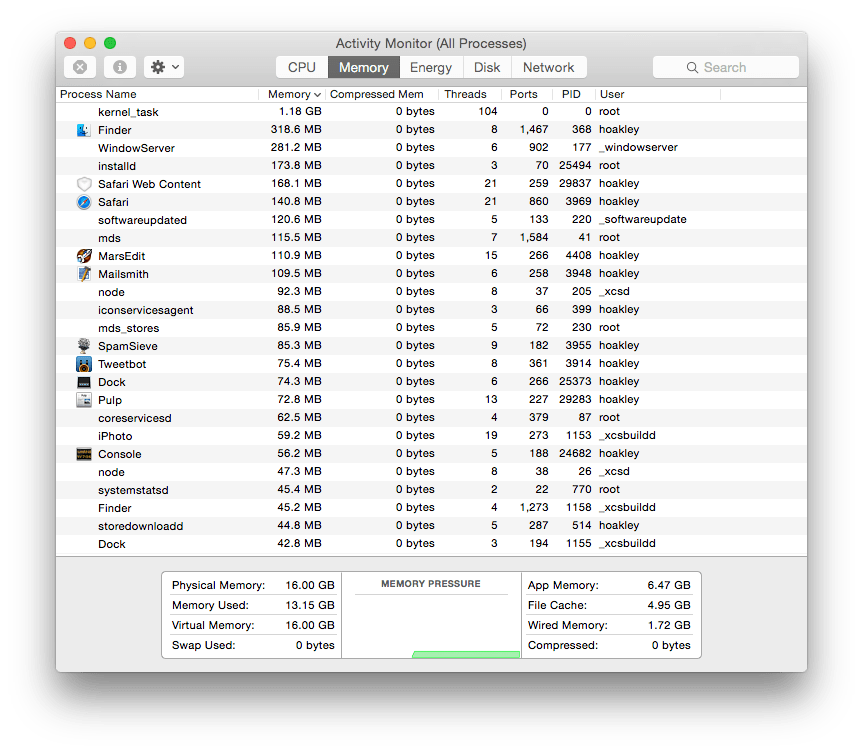Select the Safari compass icon row
This screenshot has width=863, height=752.
click(x=84, y=202)
